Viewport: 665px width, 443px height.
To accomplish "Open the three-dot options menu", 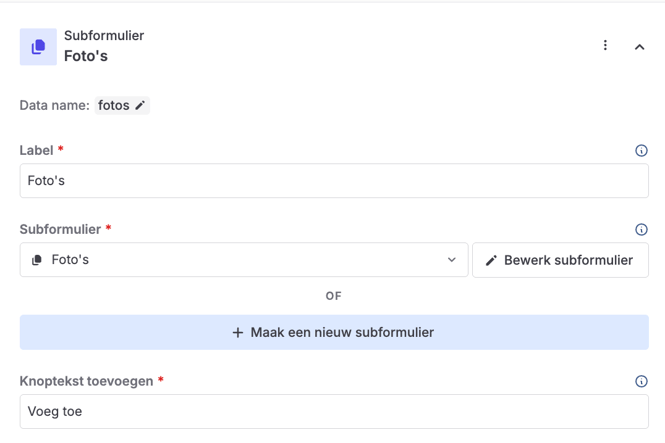I will point(605,46).
